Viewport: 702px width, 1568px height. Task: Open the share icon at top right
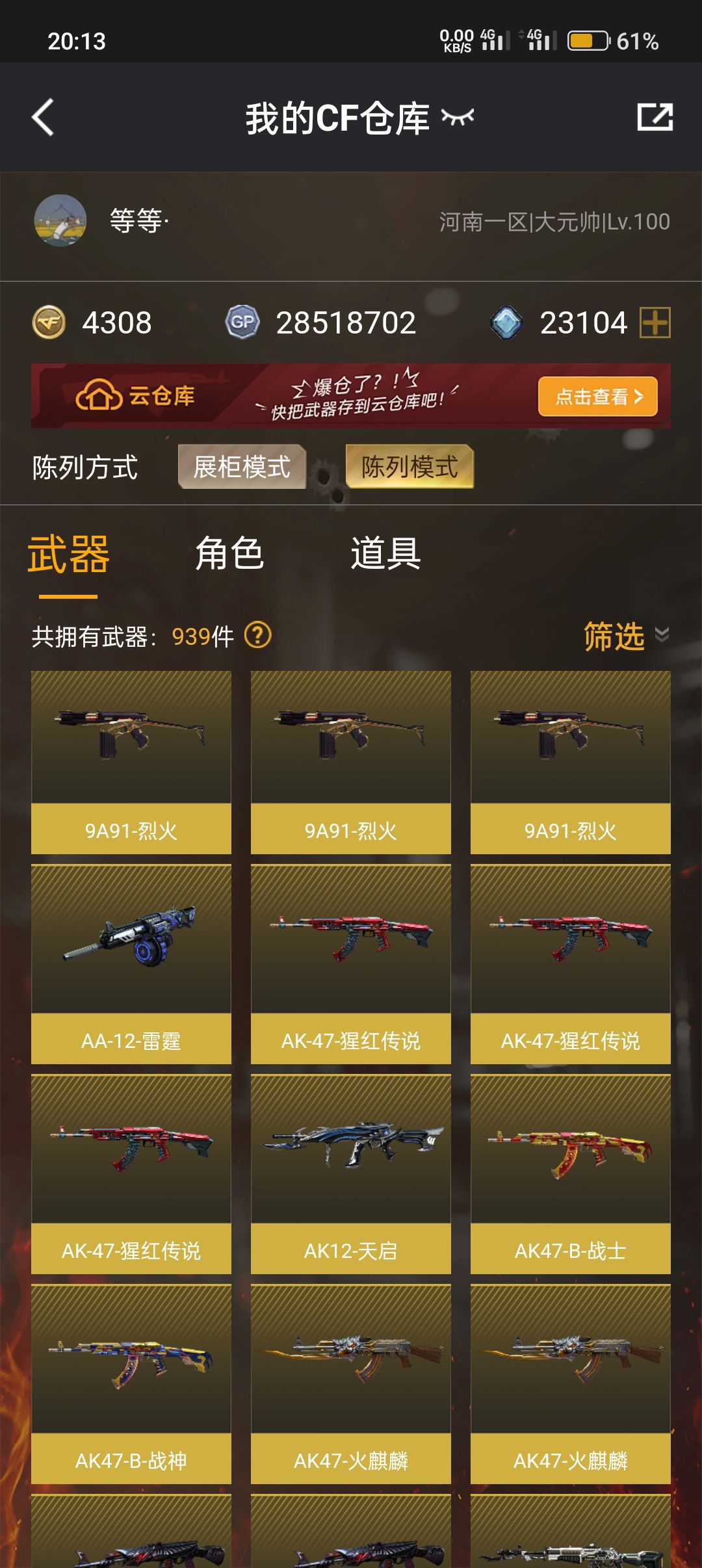655,117
